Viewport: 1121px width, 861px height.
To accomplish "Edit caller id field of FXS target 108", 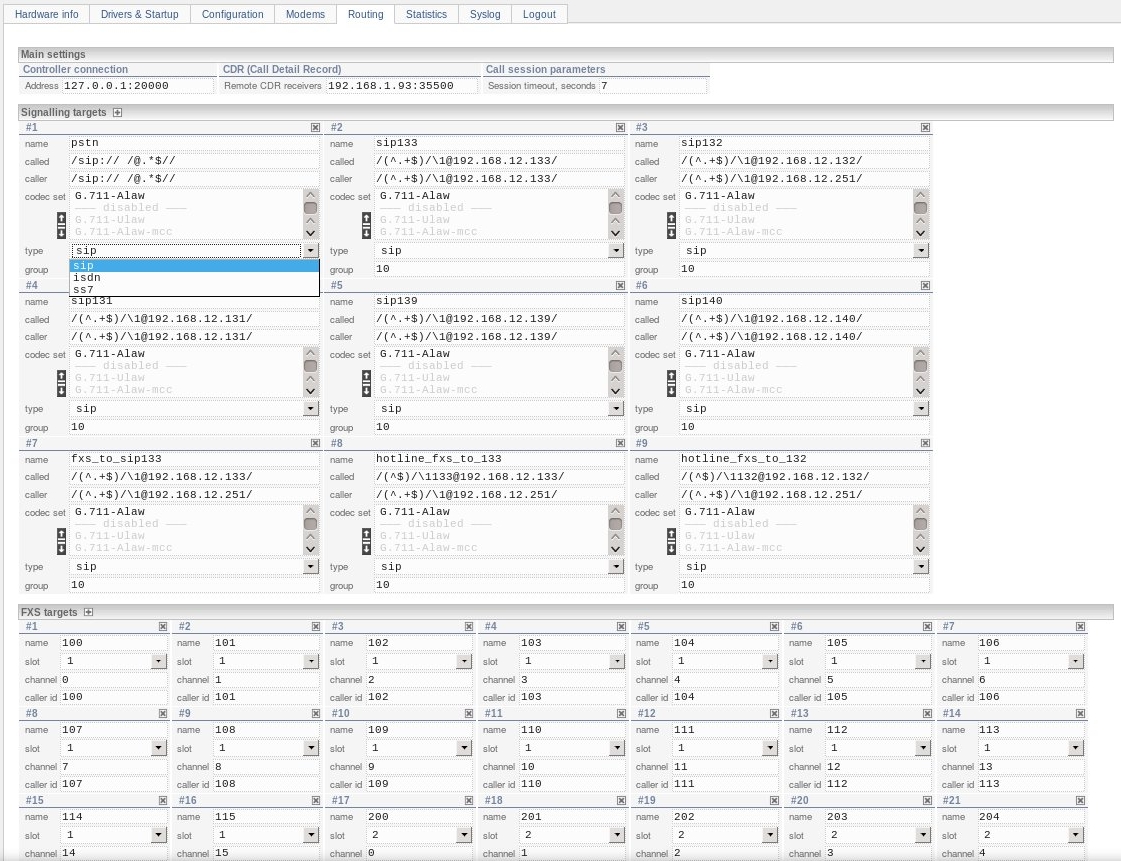I will [267, 784].
